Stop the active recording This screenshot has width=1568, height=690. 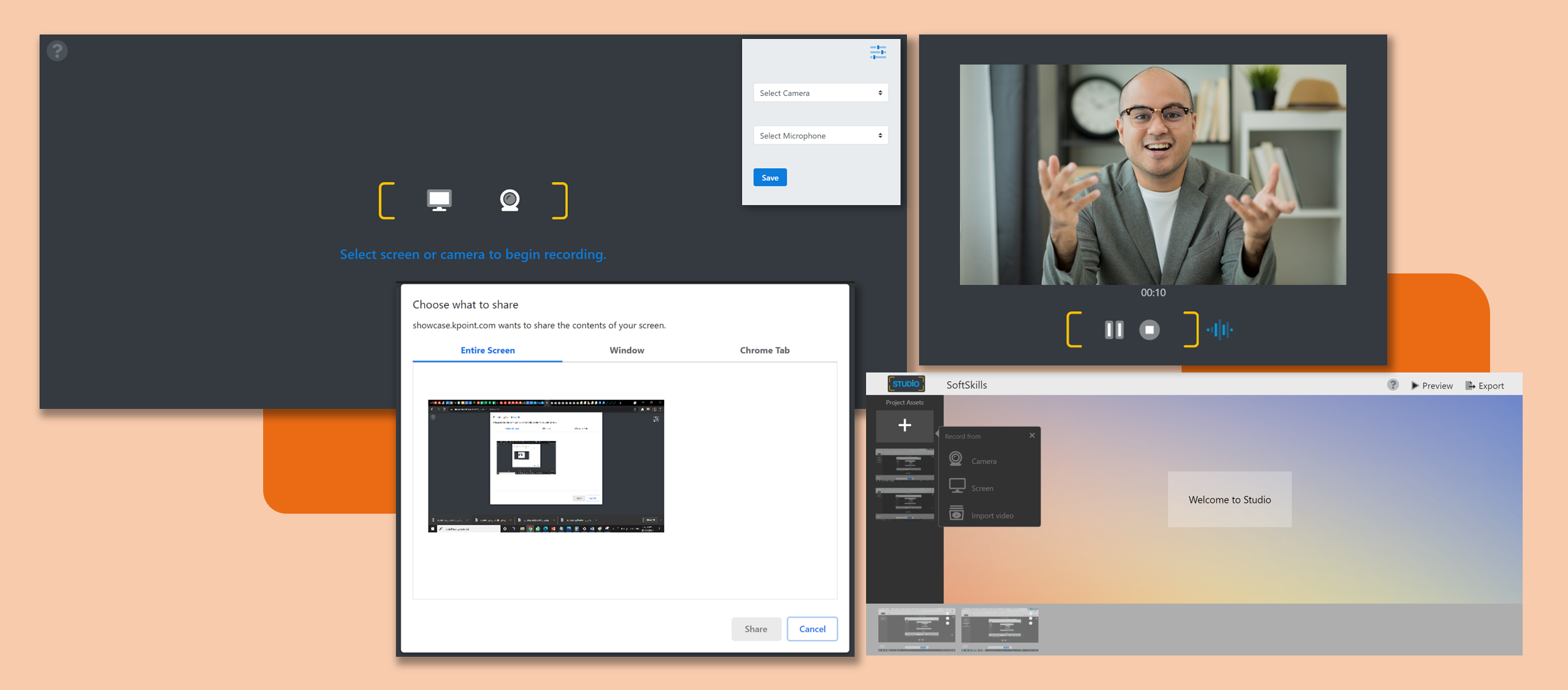pos(1149,330)
